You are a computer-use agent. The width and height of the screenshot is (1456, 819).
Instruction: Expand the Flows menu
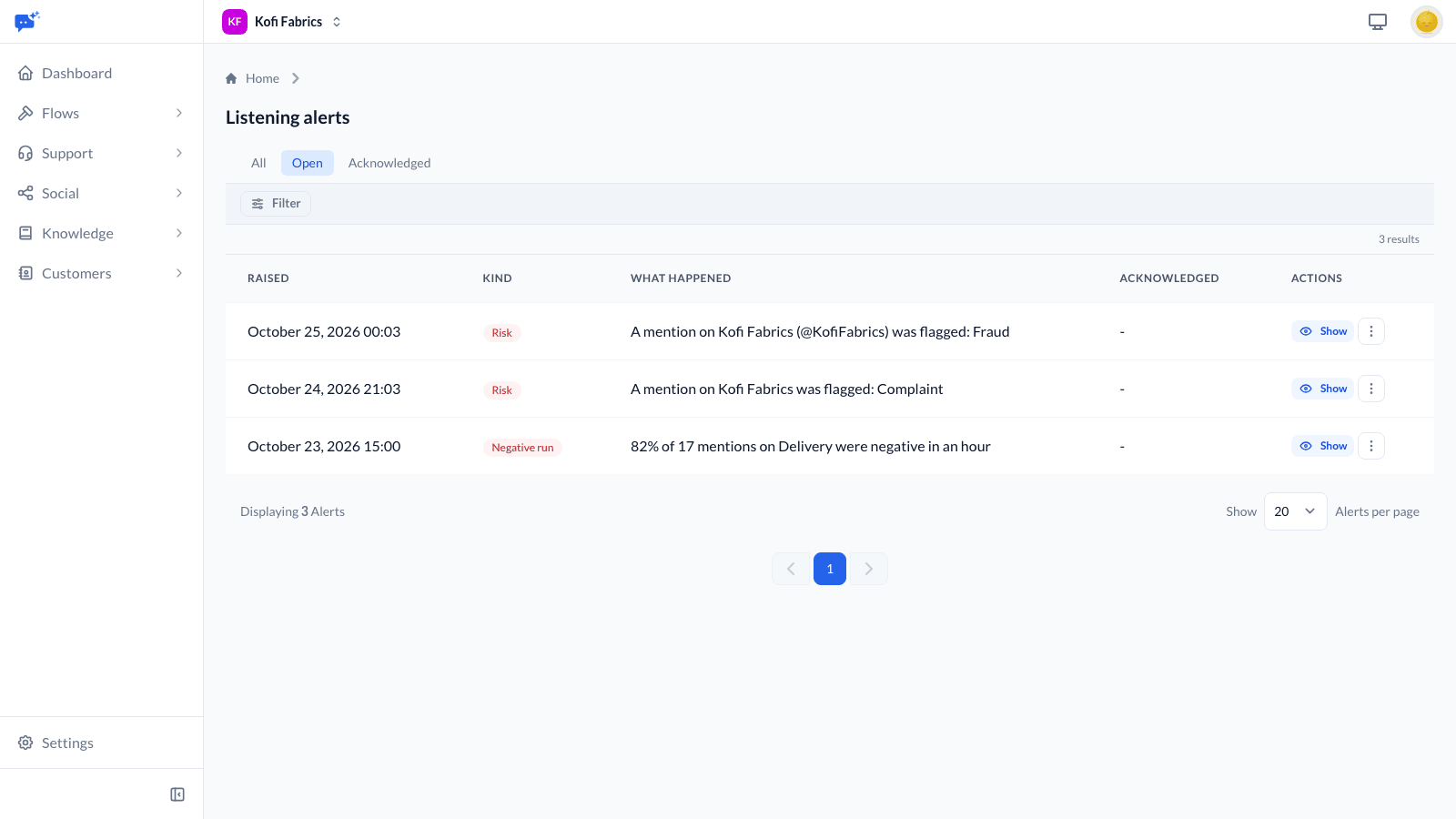point(101,113)
